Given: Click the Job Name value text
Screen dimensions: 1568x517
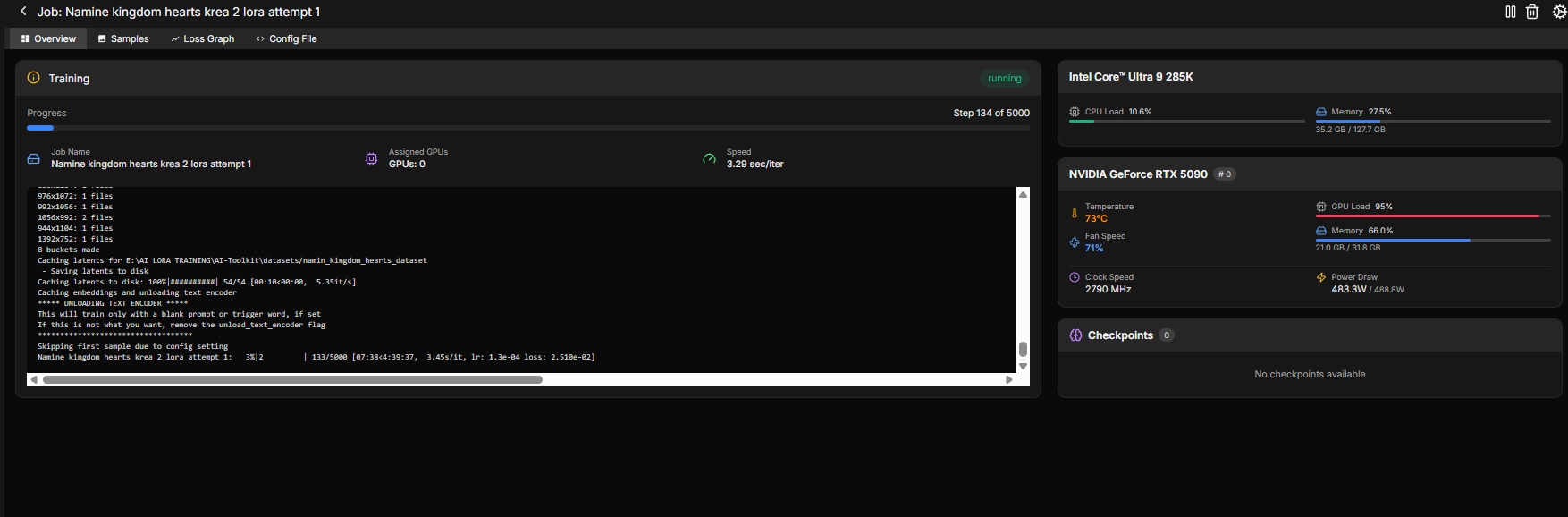Looking at the screenshot, I should (151, 164).
